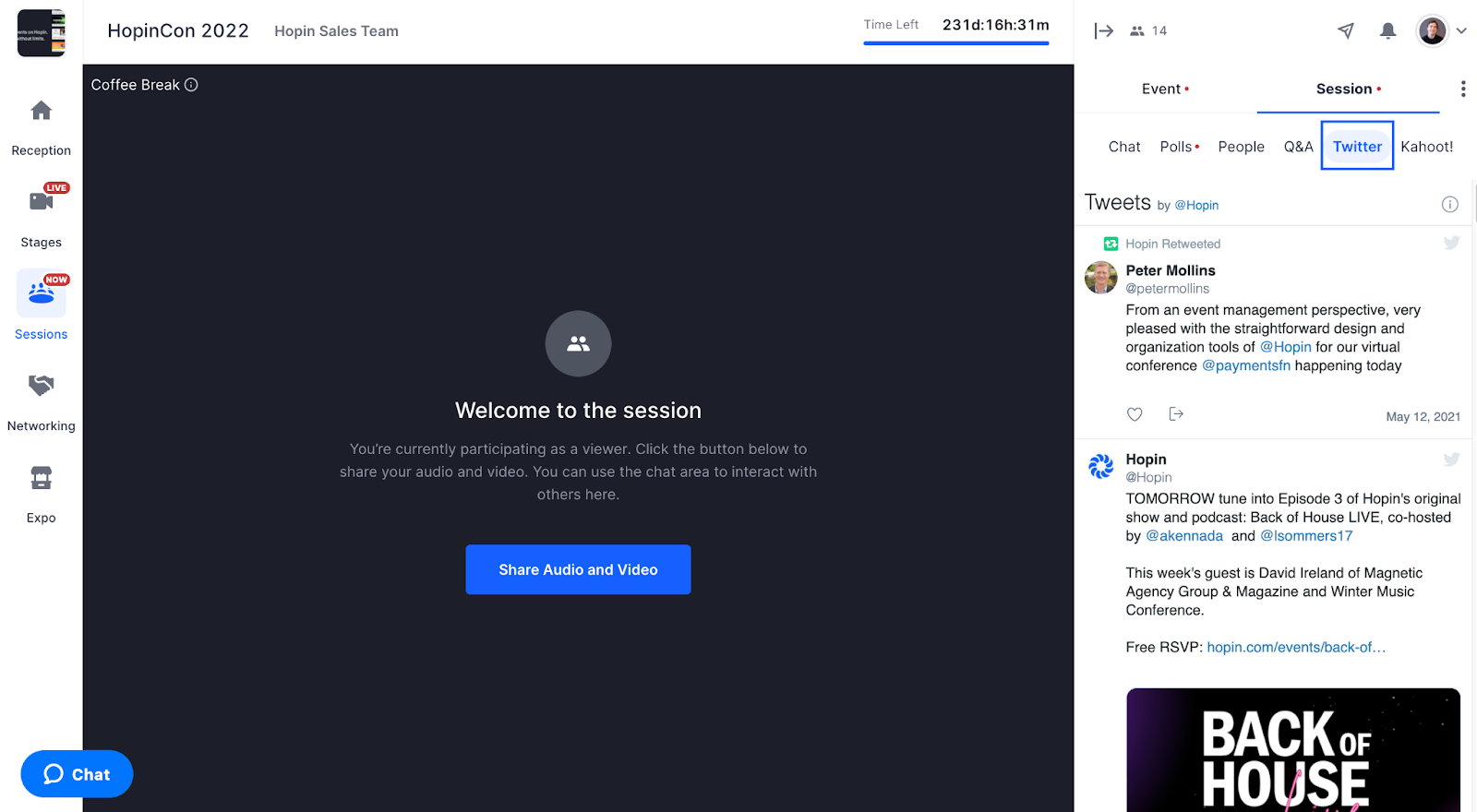This screenshot has width=1477, height=812.
Task: Open the user profile avatar
Action: [1432, 30]
